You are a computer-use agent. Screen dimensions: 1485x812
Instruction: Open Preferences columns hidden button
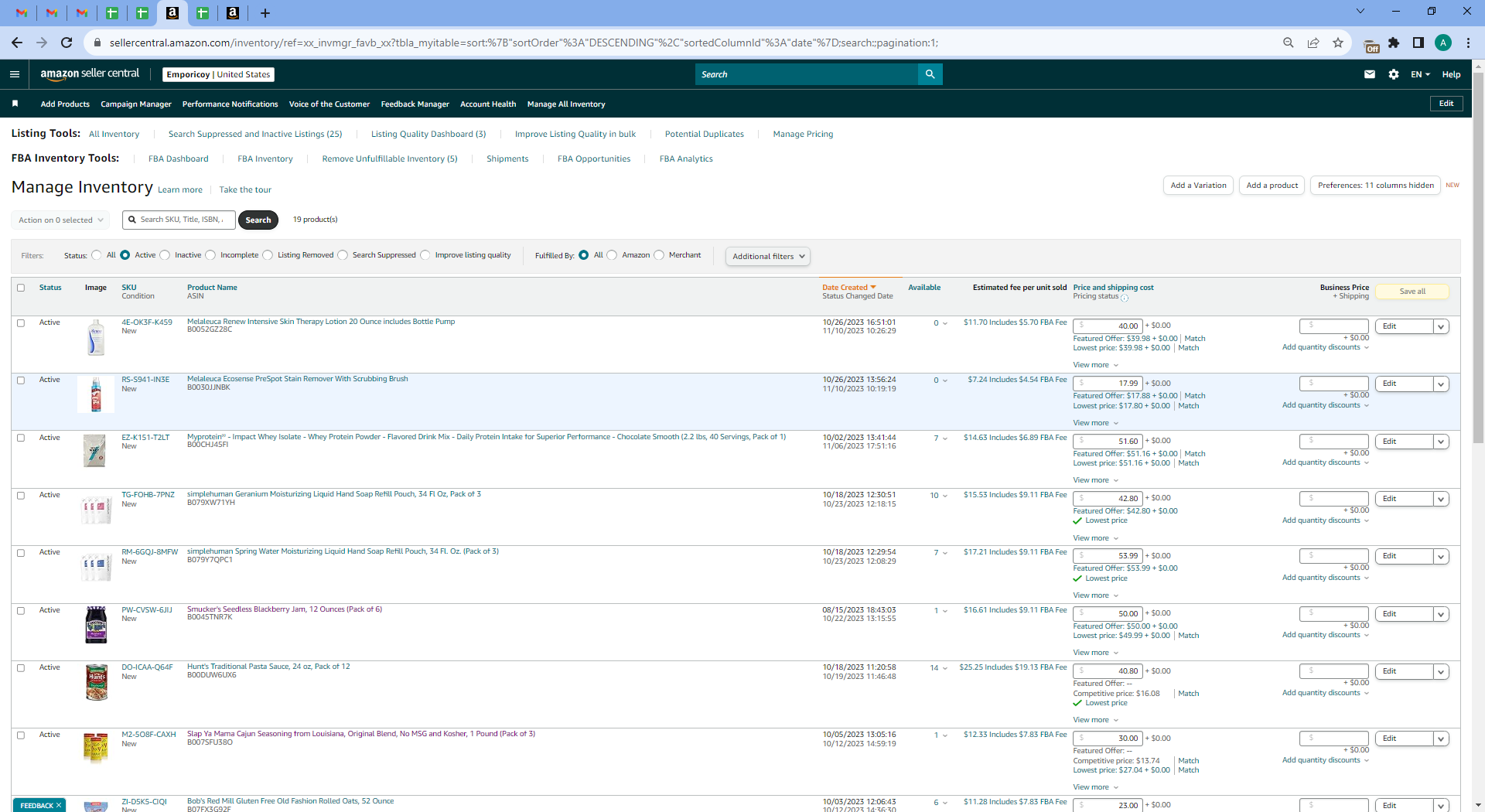pos(1375,186)
